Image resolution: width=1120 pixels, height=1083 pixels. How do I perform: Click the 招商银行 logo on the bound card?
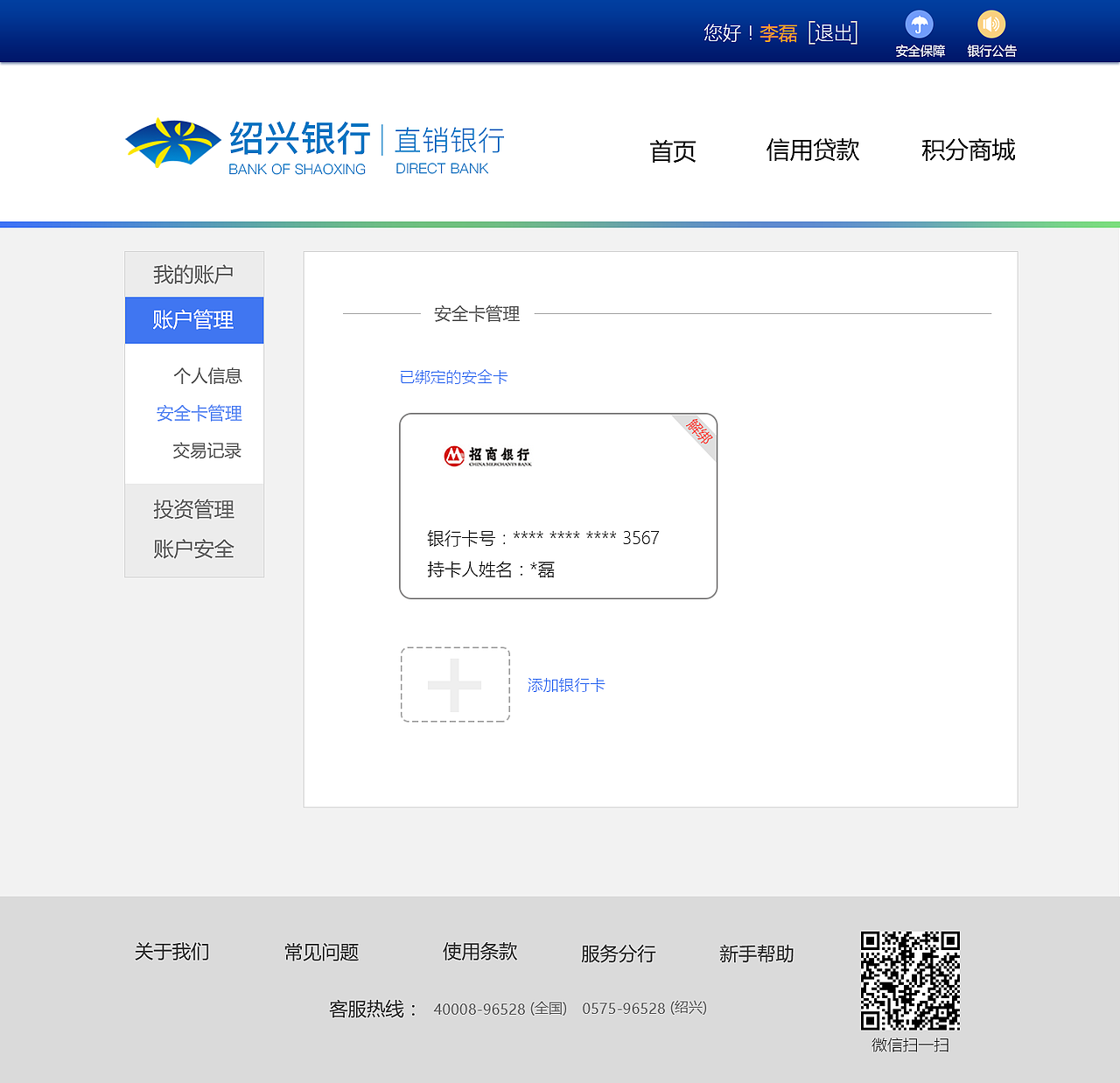[490, 456]
